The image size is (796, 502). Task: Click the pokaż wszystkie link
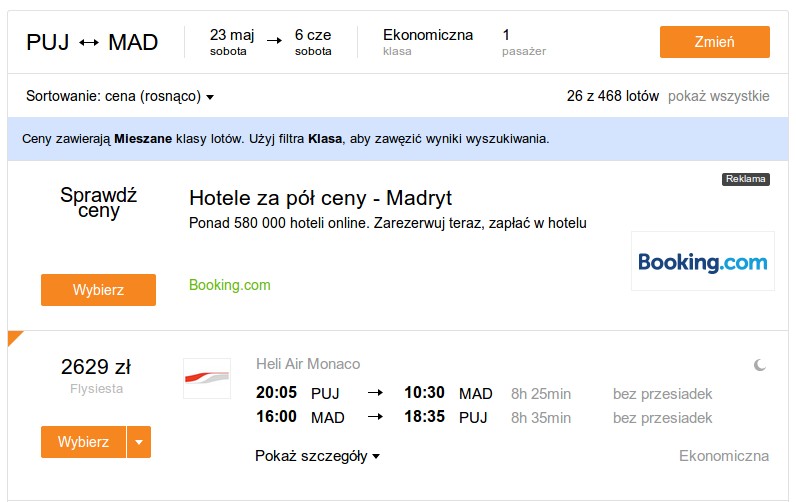tap(718, 96)
